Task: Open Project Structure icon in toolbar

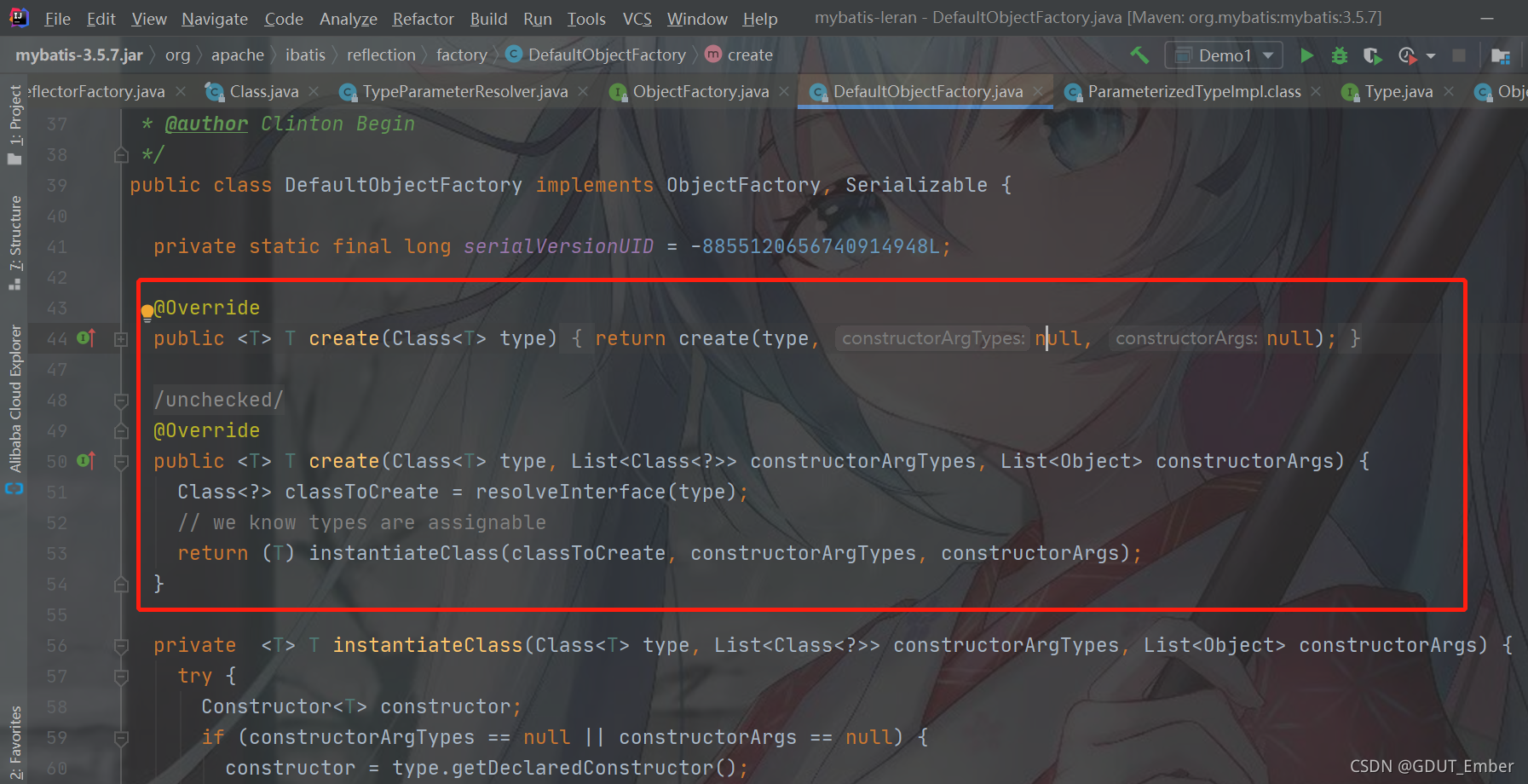Action: pyautogui.click(x=1501, y=56)
